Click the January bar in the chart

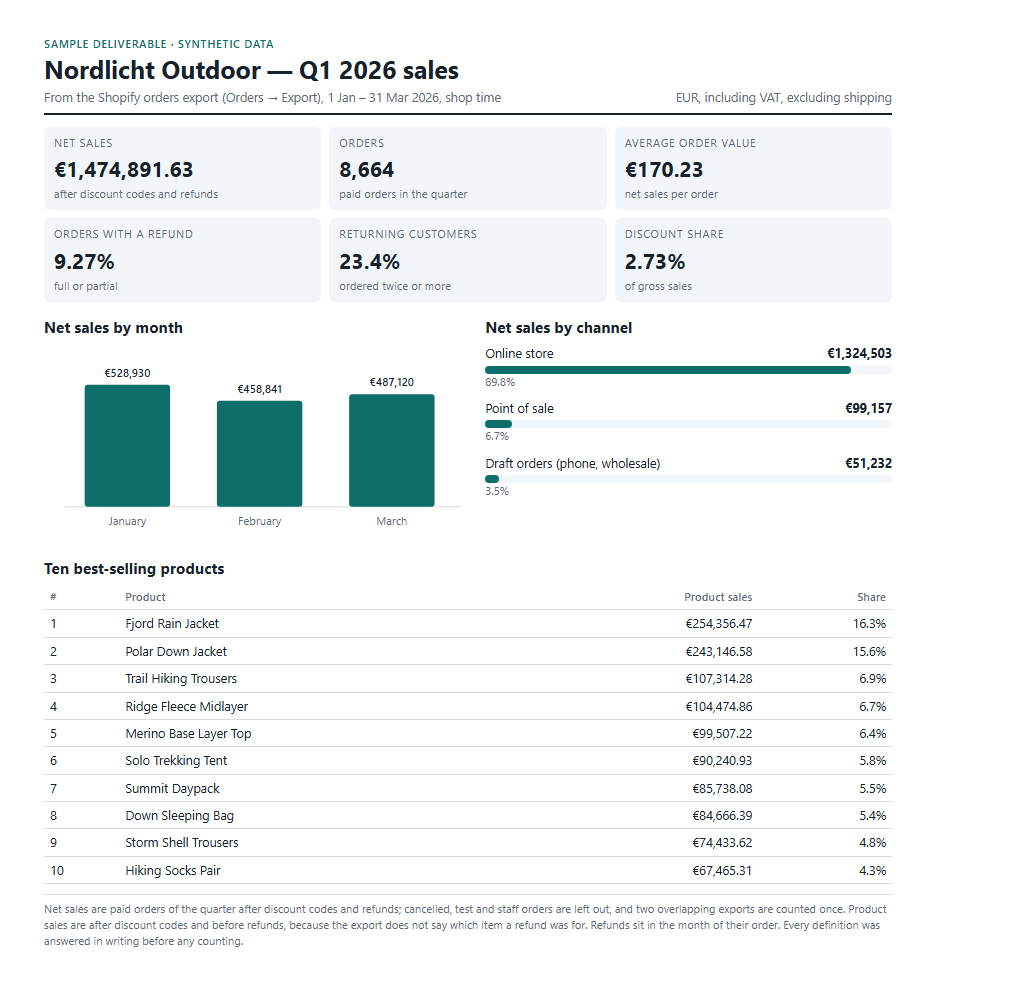point(127,445)
